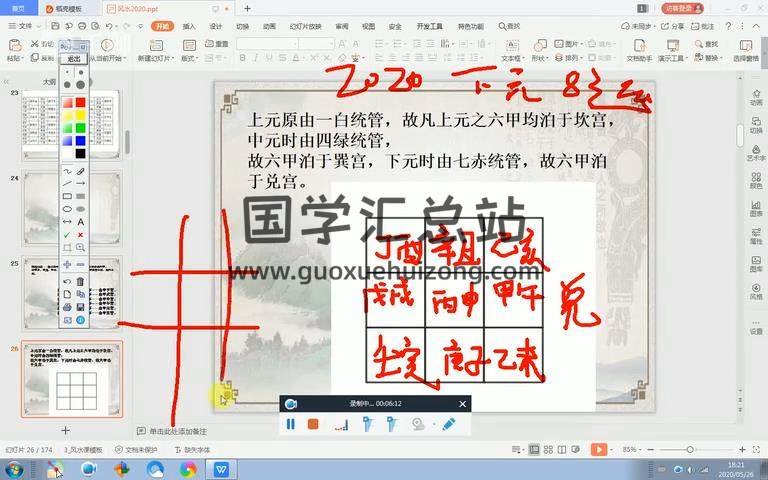Toggle bold text formatting
The height and width of the screenshot is (480, 768).
pyautogui.click(x=242, y=58)
